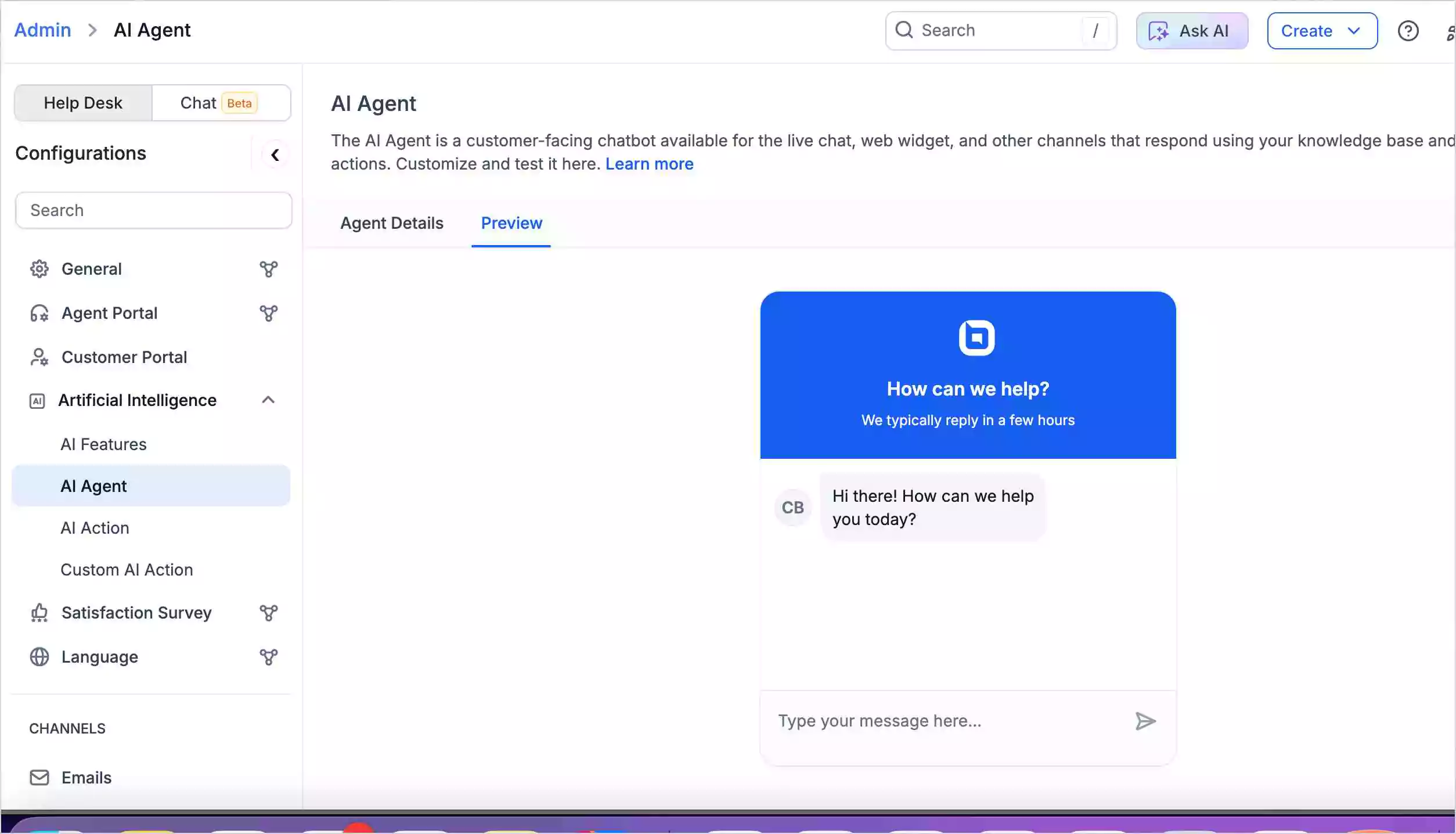Switch to the Agent Details tab
Viewport: 1456px width, 834px height.
(x=392, y=223)
